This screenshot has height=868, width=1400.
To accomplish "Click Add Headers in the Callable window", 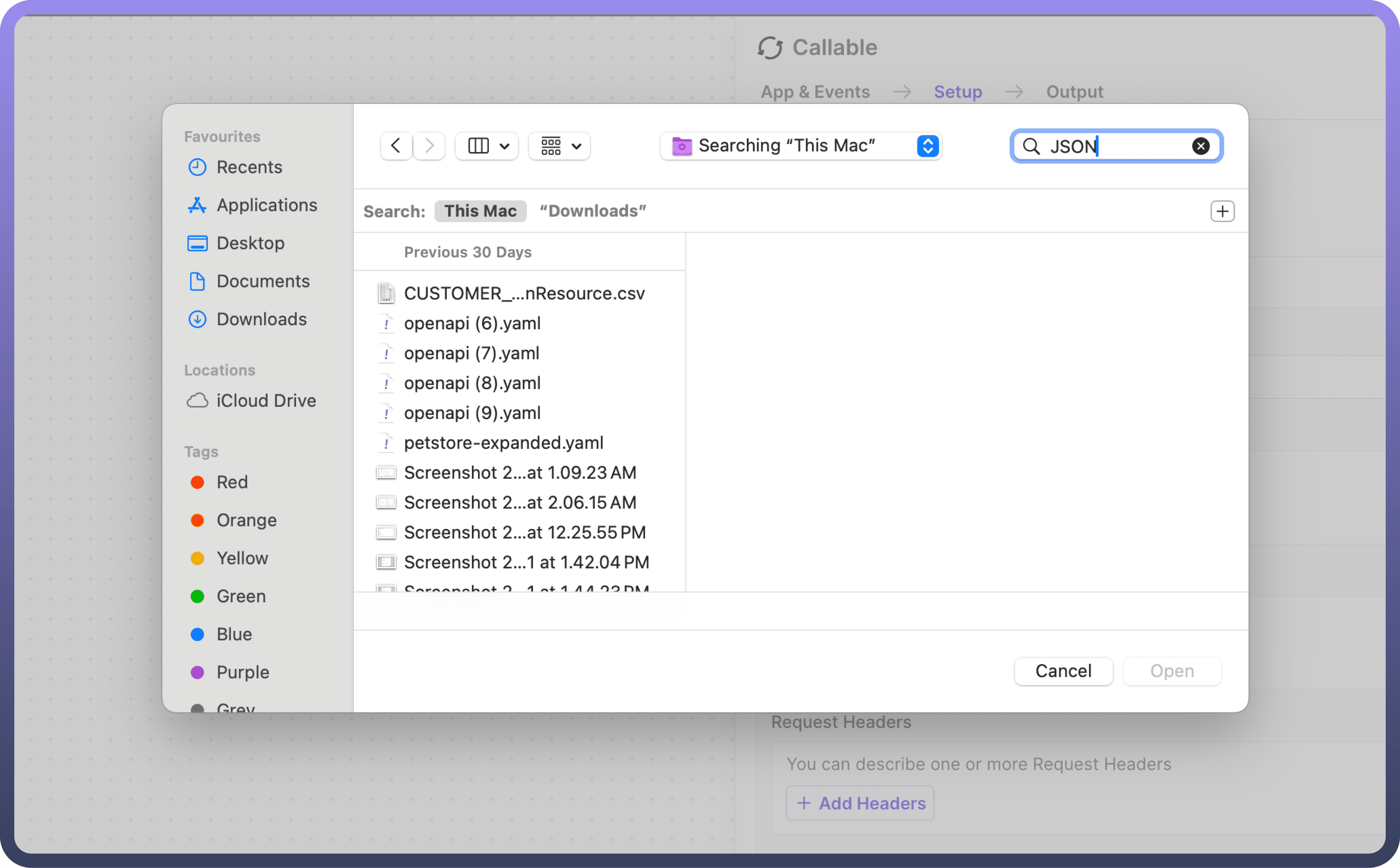I will tap(860, 803).
